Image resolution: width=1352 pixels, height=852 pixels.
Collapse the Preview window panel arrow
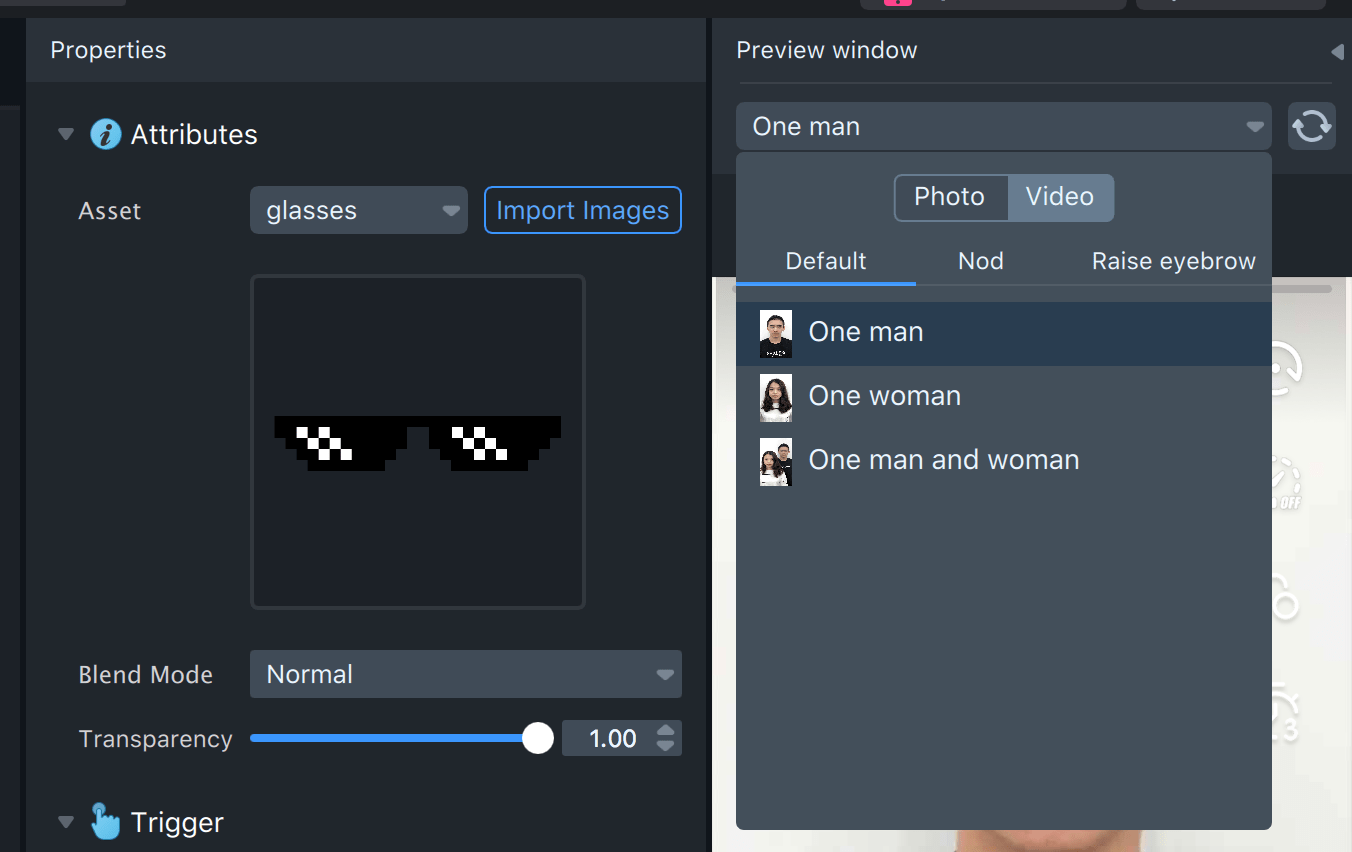[x=1337, y=51]
